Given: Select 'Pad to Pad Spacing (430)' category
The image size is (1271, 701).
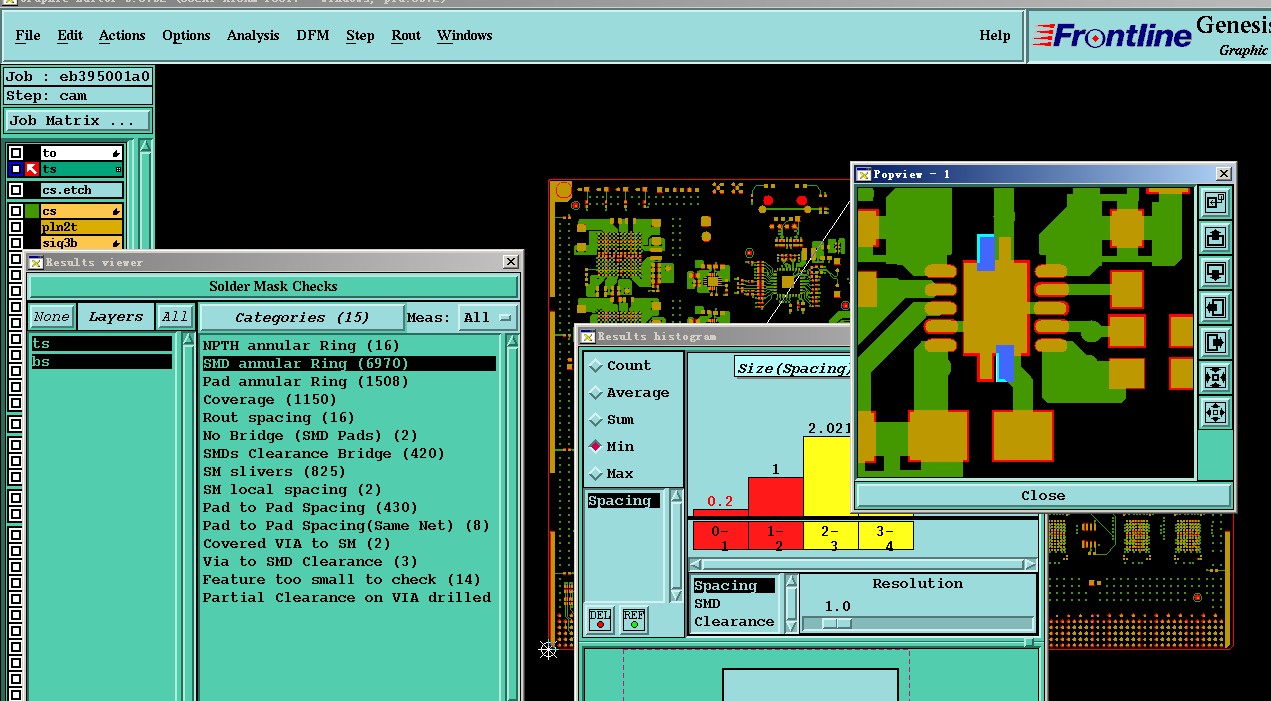Looking at the screenshot, I should [x=349, y=508].
